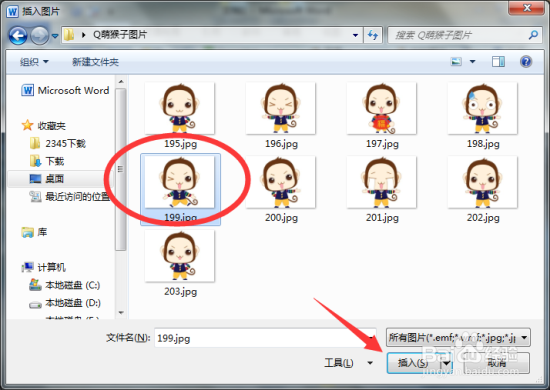Click the 200.jpg file name label

[281, 218]
